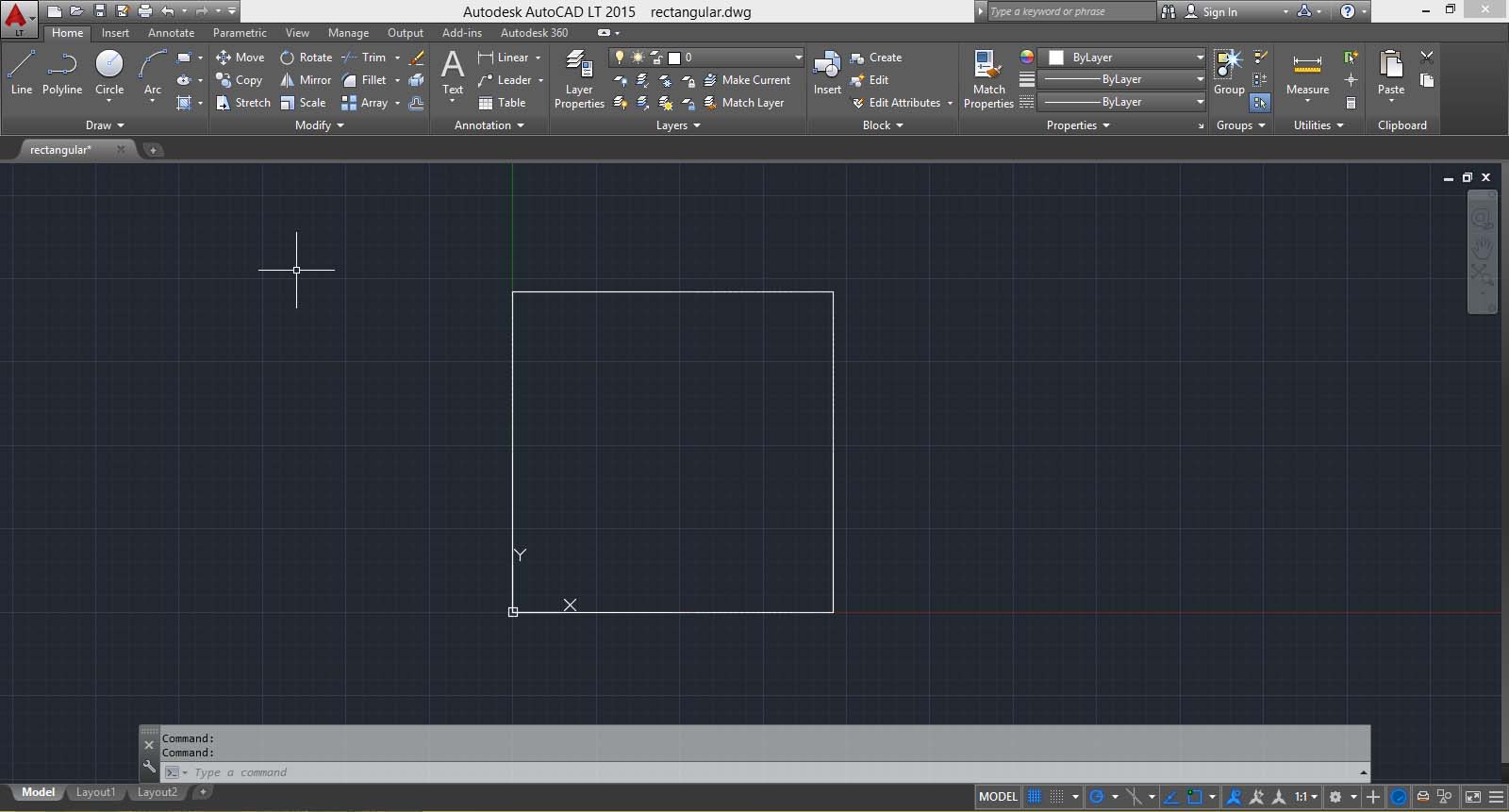The width and height of the screenshot is (1509, 812).
Task: Insert a Table
Action: 502,103
